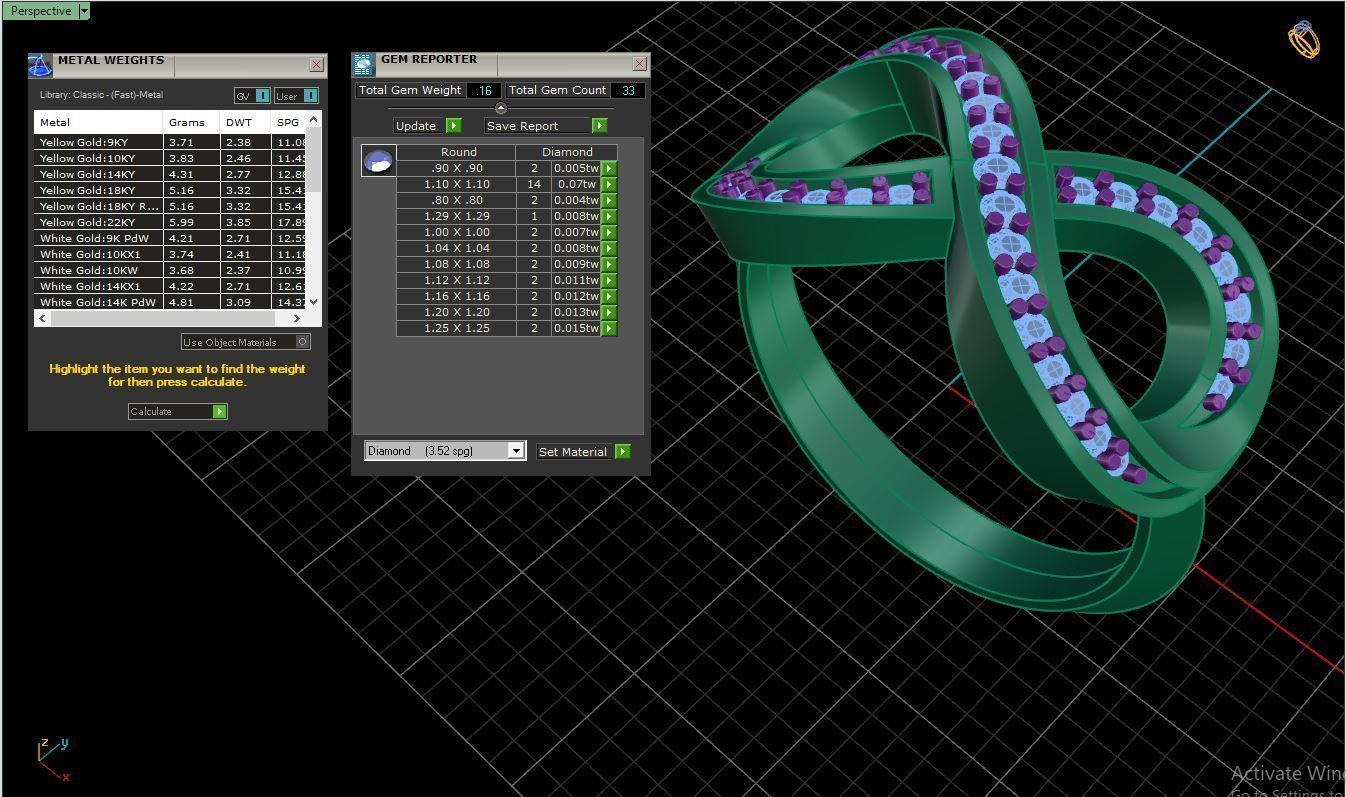This screenshot has height=797, width=1346.
Task: Select the White Gold:9K PdW row
Action: (170, 238)
